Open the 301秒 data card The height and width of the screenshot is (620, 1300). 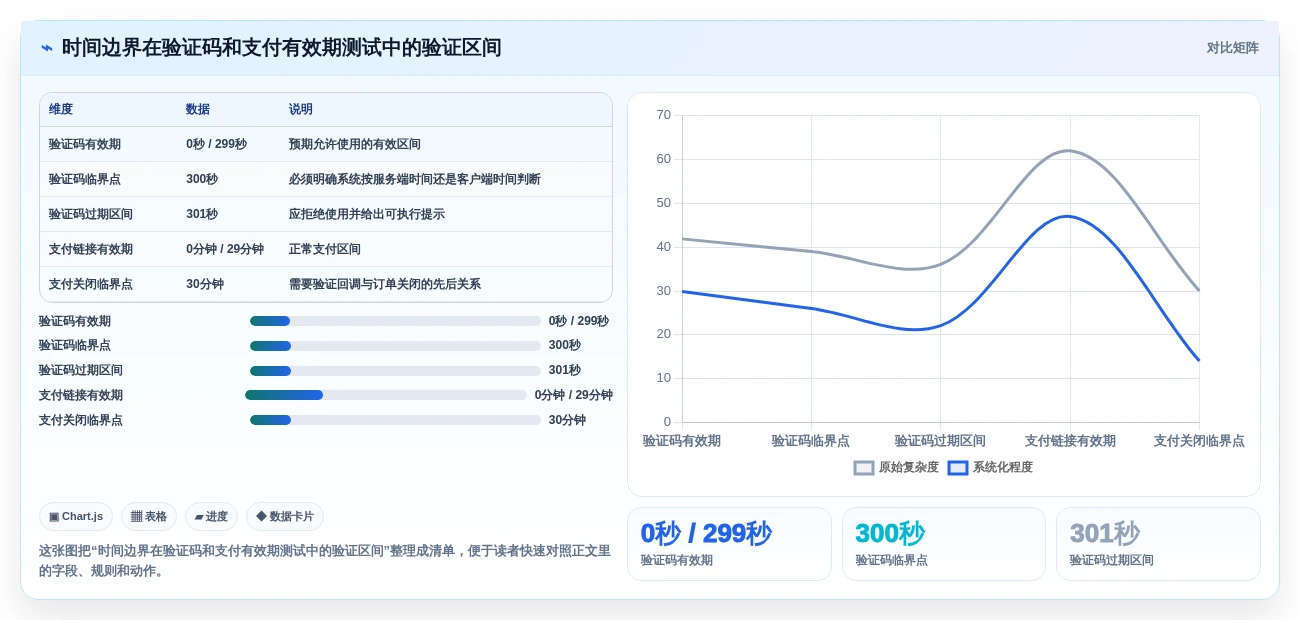click(x=1158, y=544)
